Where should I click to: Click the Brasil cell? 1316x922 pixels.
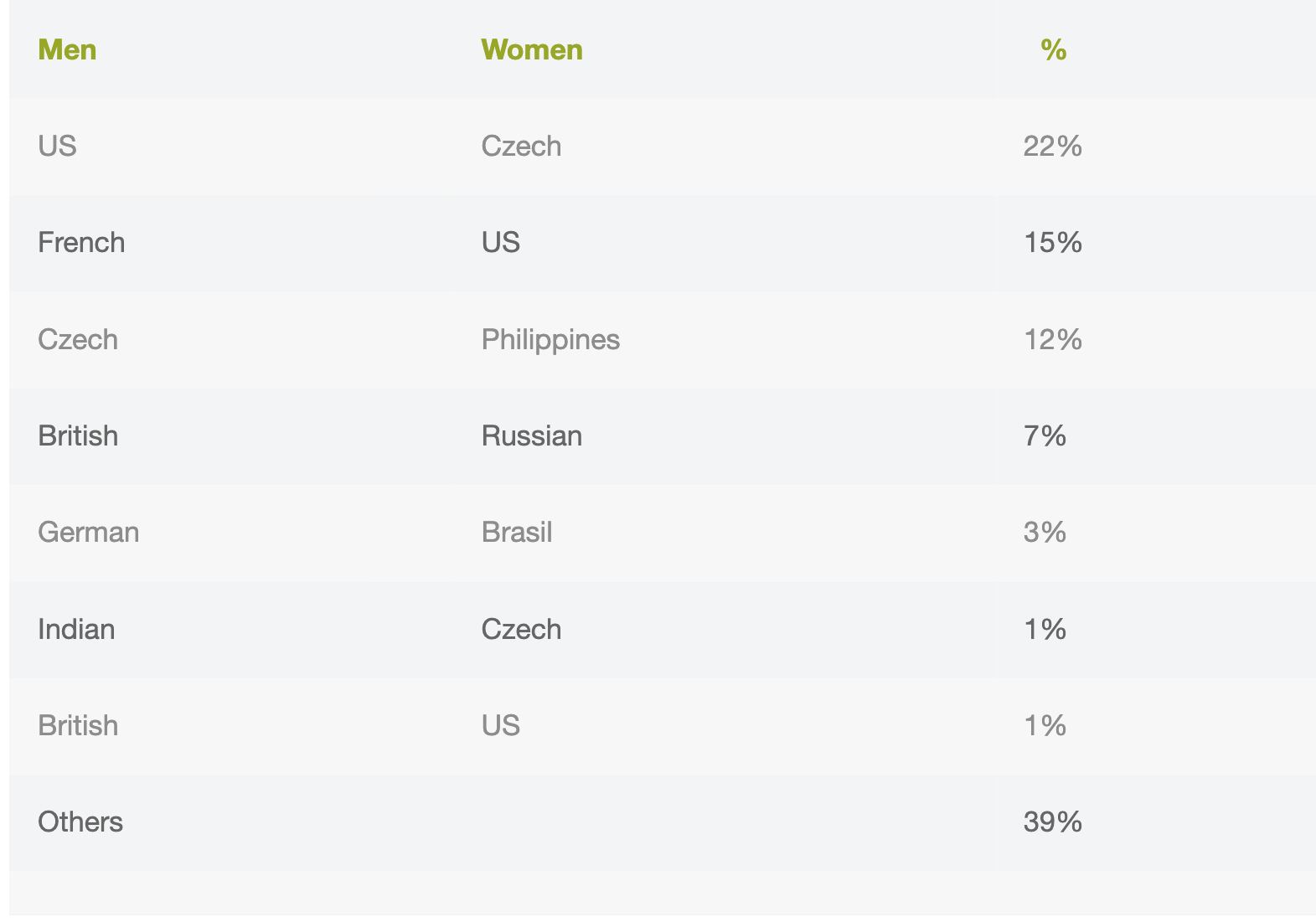pyautogui.click(x=517, y=533)
